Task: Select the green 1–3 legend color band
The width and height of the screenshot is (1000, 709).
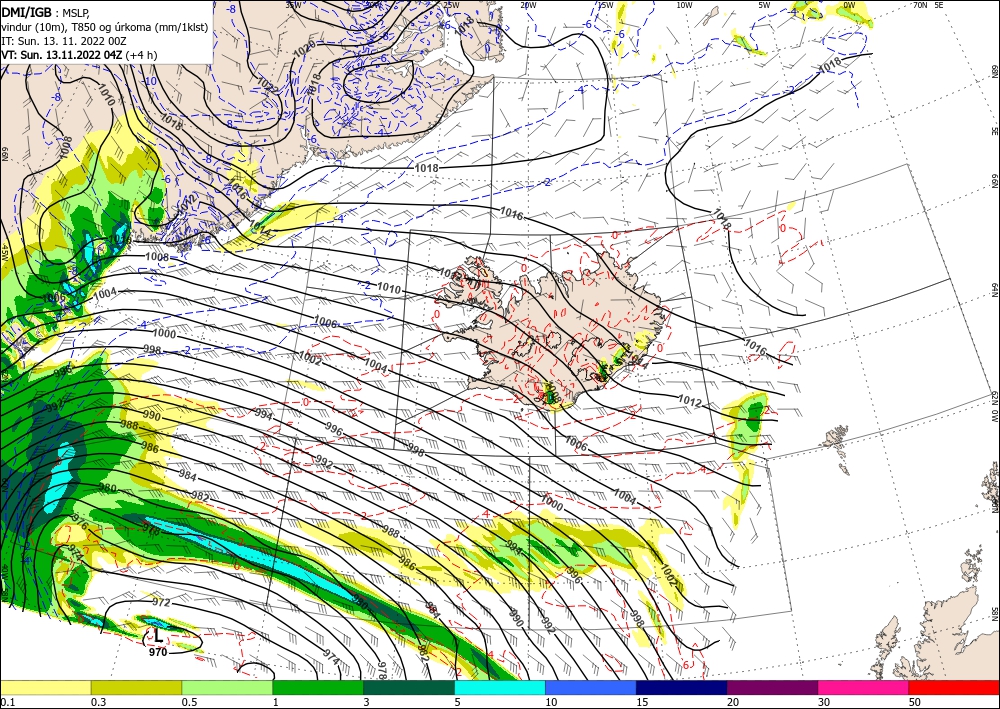Action: pos(318,687)
